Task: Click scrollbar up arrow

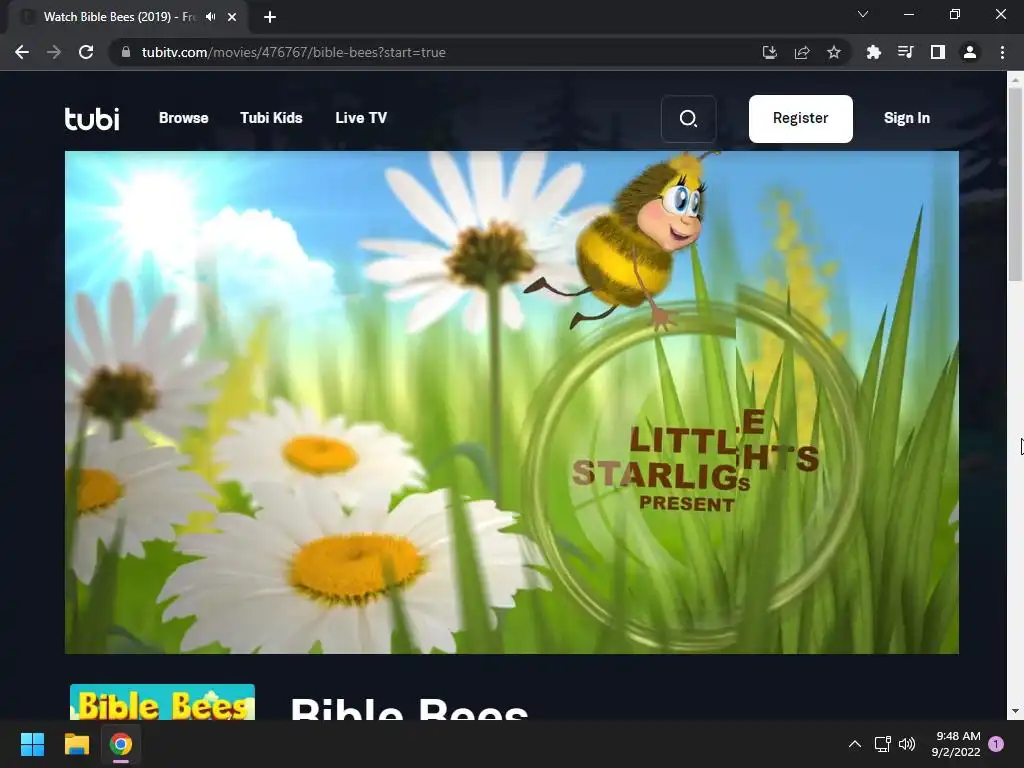Action: [x=1015, y=80]
